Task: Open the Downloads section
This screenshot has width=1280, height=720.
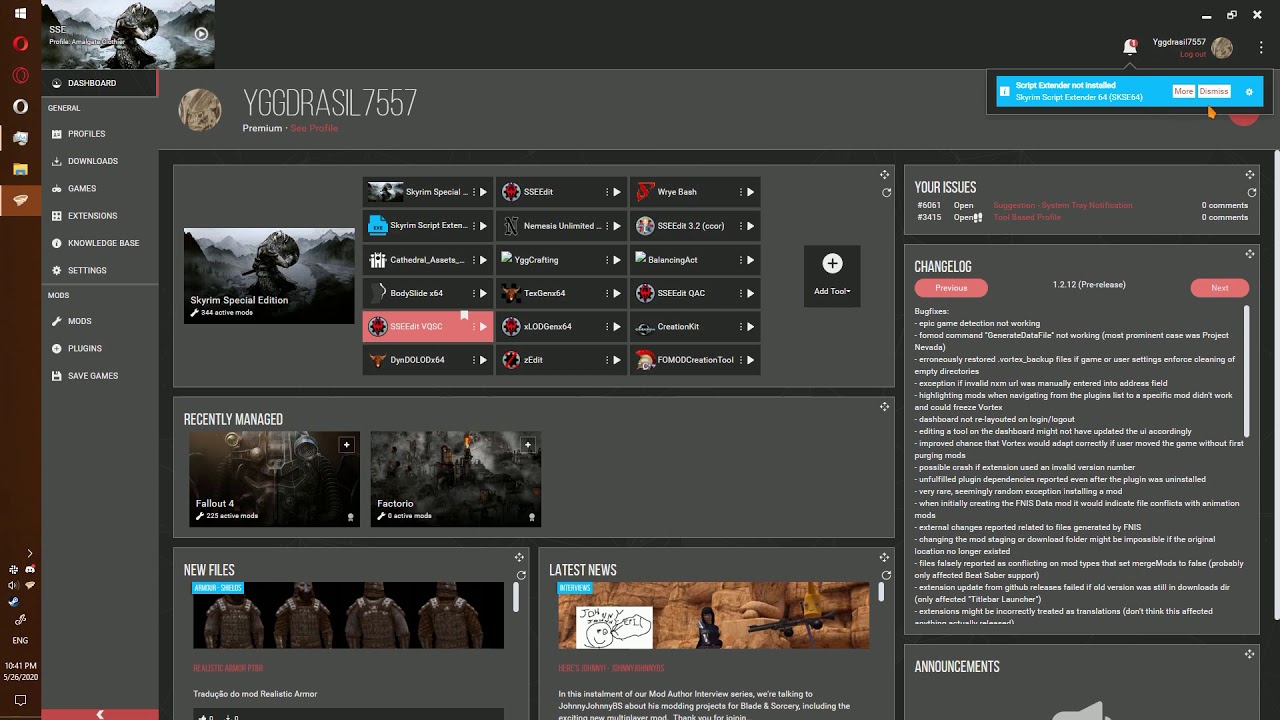Action: (x=99, y=161)
